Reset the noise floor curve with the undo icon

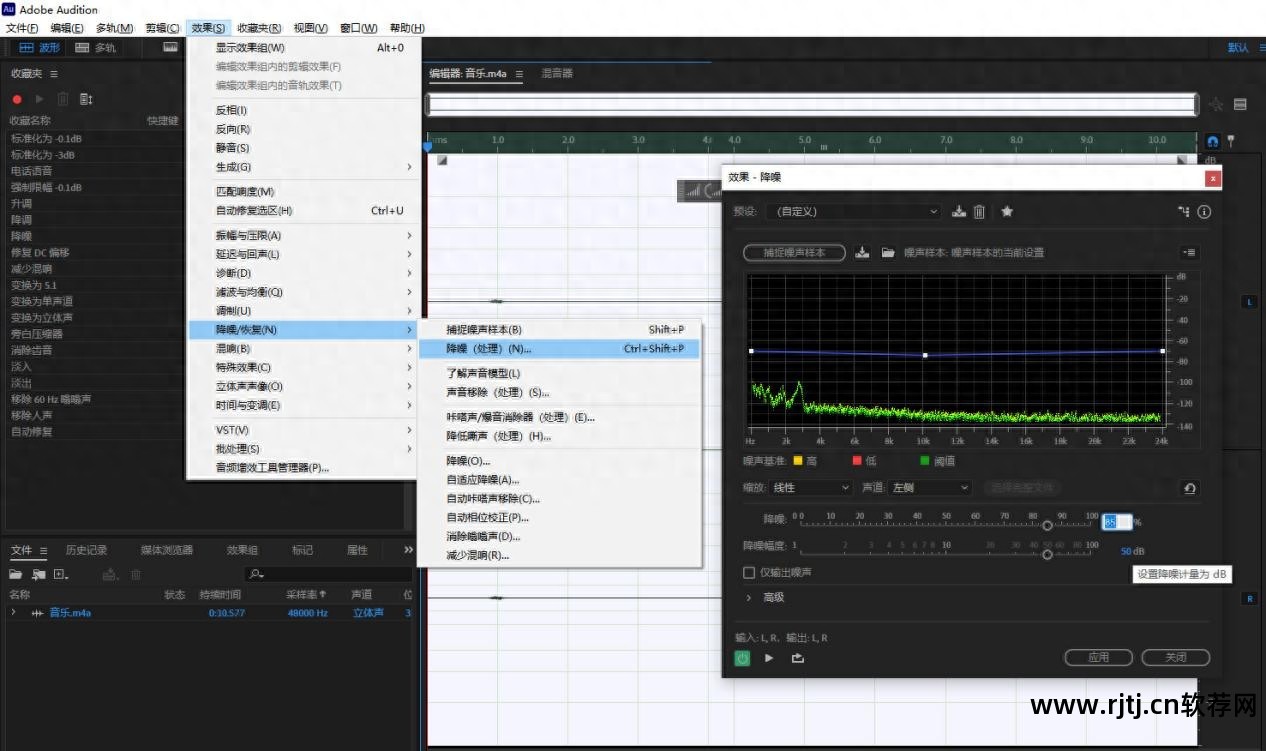tap(1189, 488)
